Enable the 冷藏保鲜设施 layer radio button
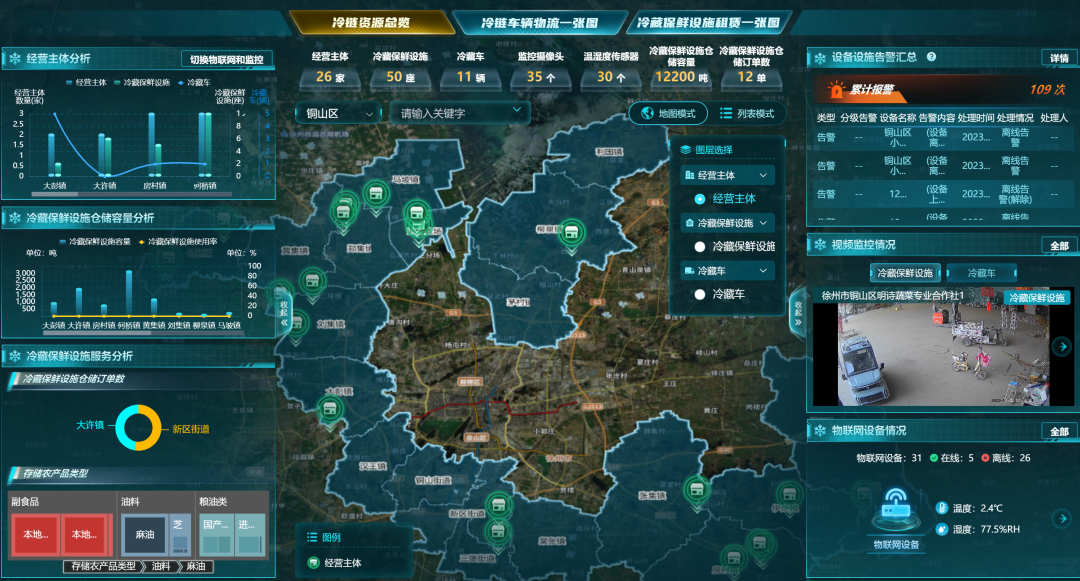Image resolution: width=1080 pixels, height=581 pixels. click(x=700, y=246)
